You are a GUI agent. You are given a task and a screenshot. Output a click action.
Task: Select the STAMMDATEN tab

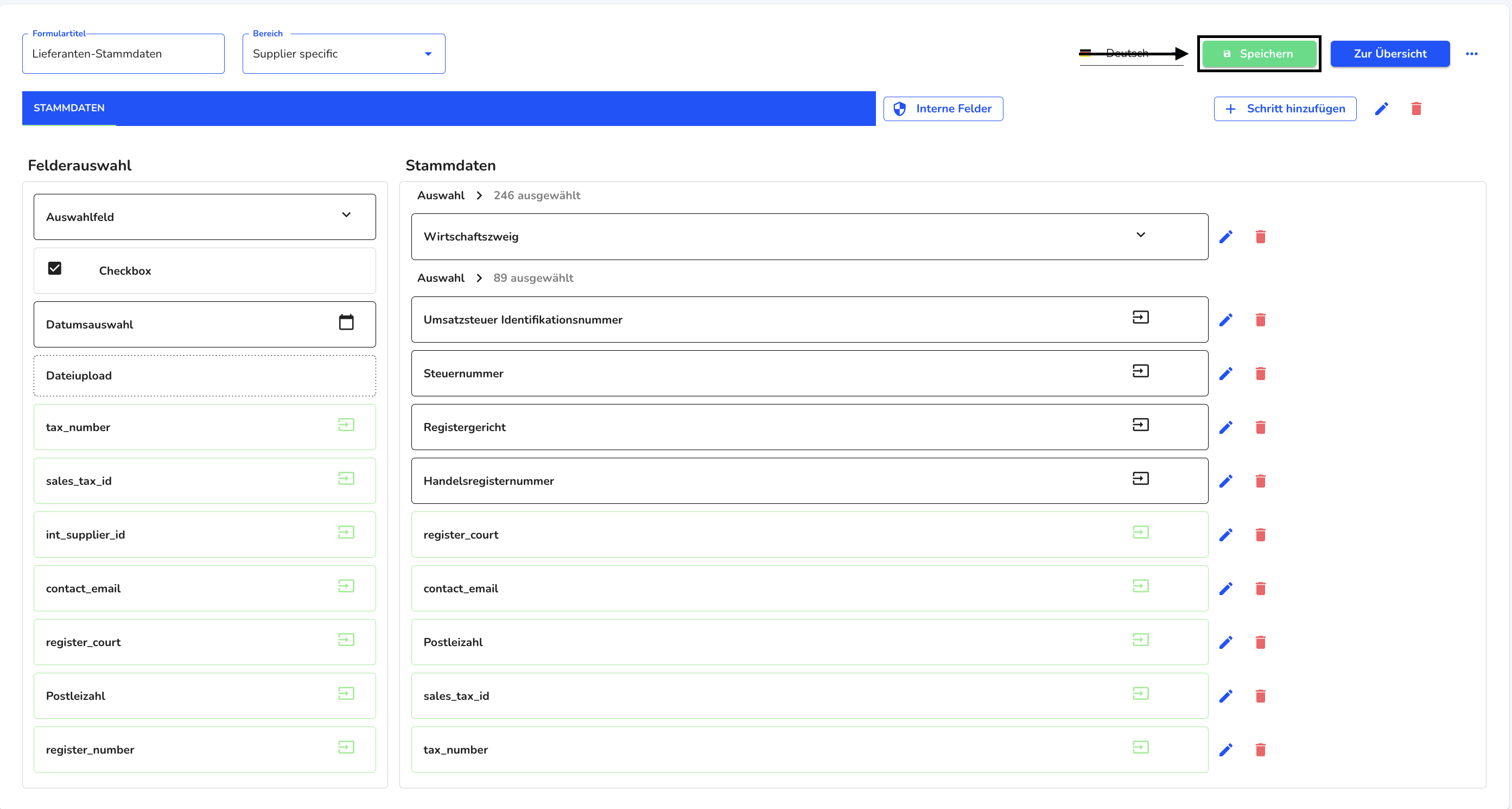pyautogui.click(x=69, y=108)
